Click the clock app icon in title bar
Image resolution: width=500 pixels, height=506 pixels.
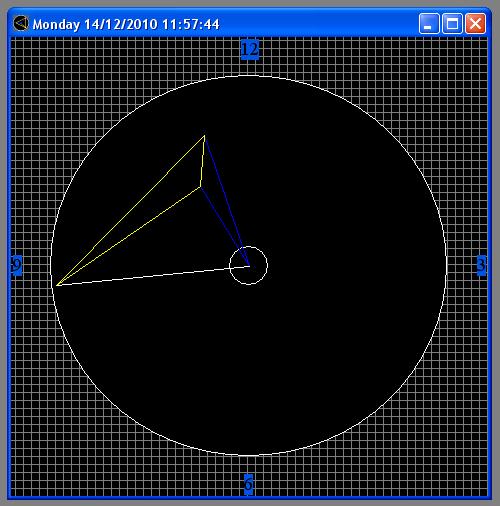point(21,24)
